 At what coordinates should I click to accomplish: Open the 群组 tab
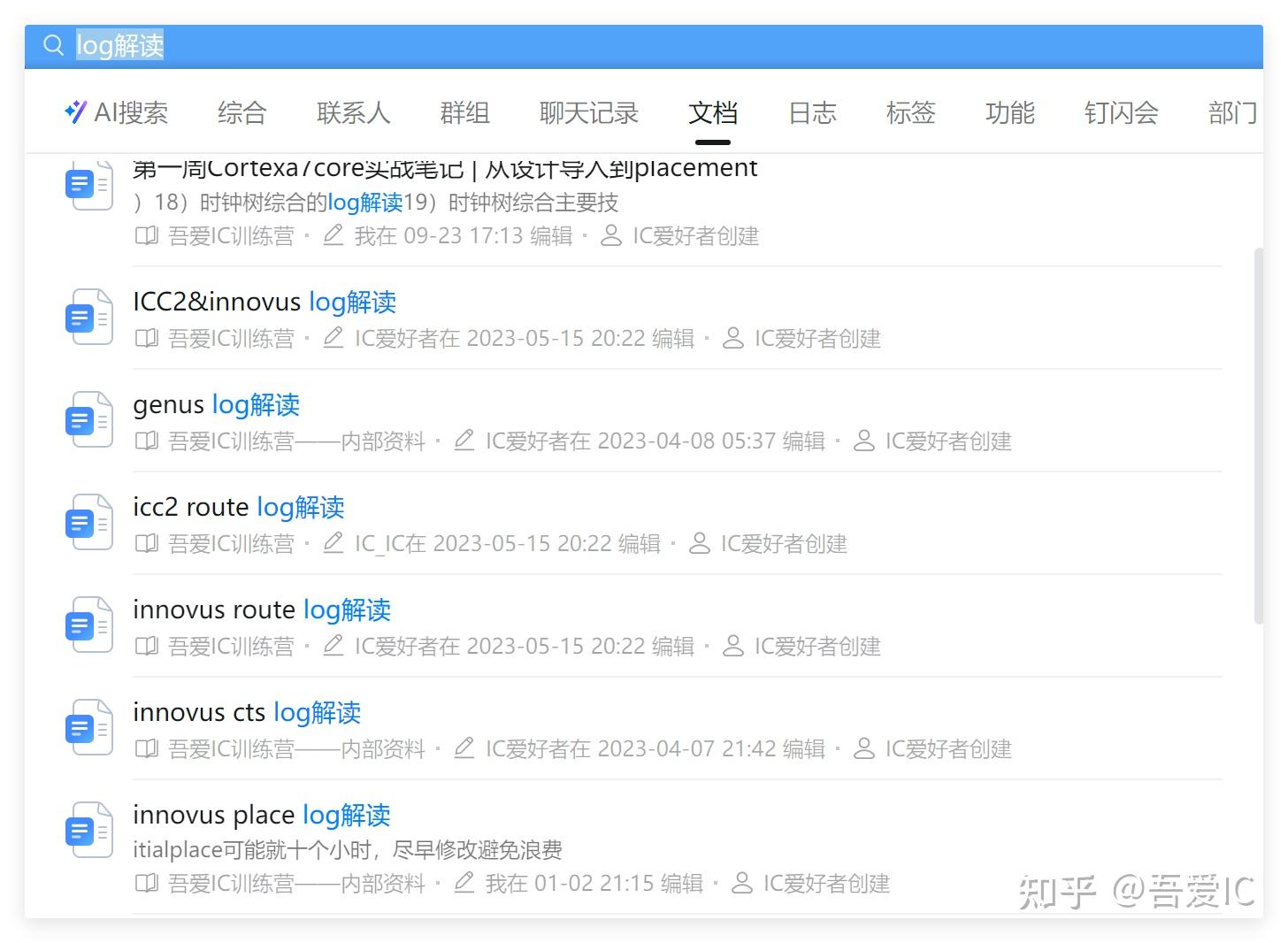(464, 113)
